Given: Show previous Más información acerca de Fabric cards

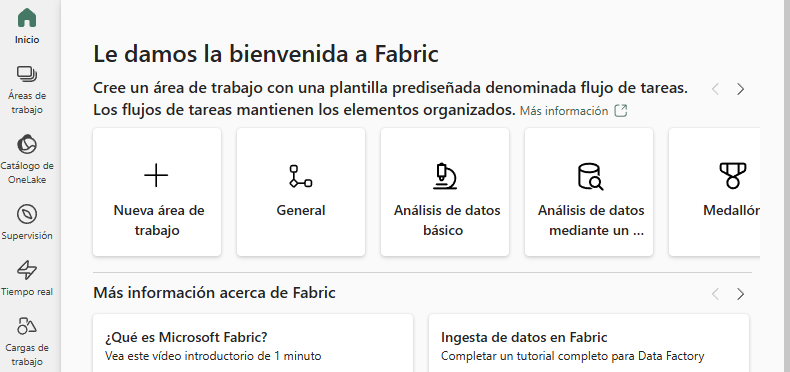Looking at the screenshot, I should pyautogui.click(x=715, y=294).
